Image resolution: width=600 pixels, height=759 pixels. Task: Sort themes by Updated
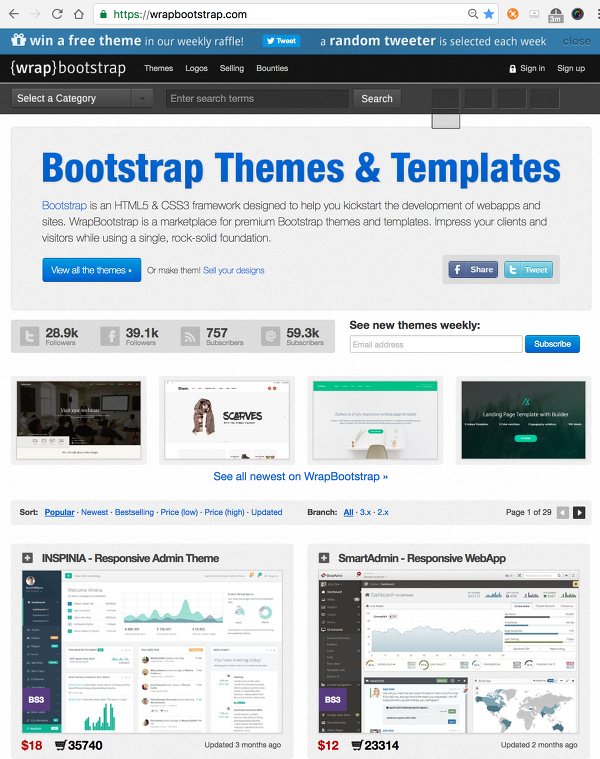267,512
